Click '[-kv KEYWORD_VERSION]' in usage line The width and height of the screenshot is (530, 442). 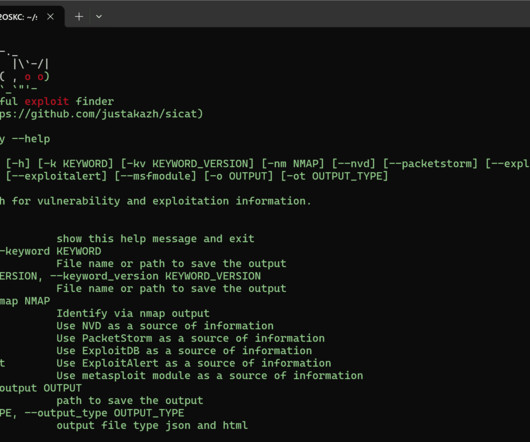[187, 164]
